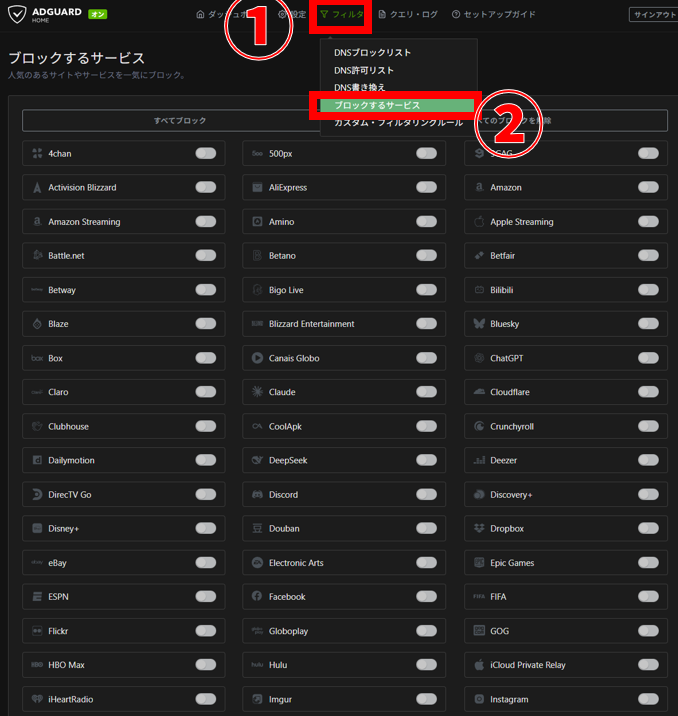Click the Bluesky butterfly icon

click(479, 323)
